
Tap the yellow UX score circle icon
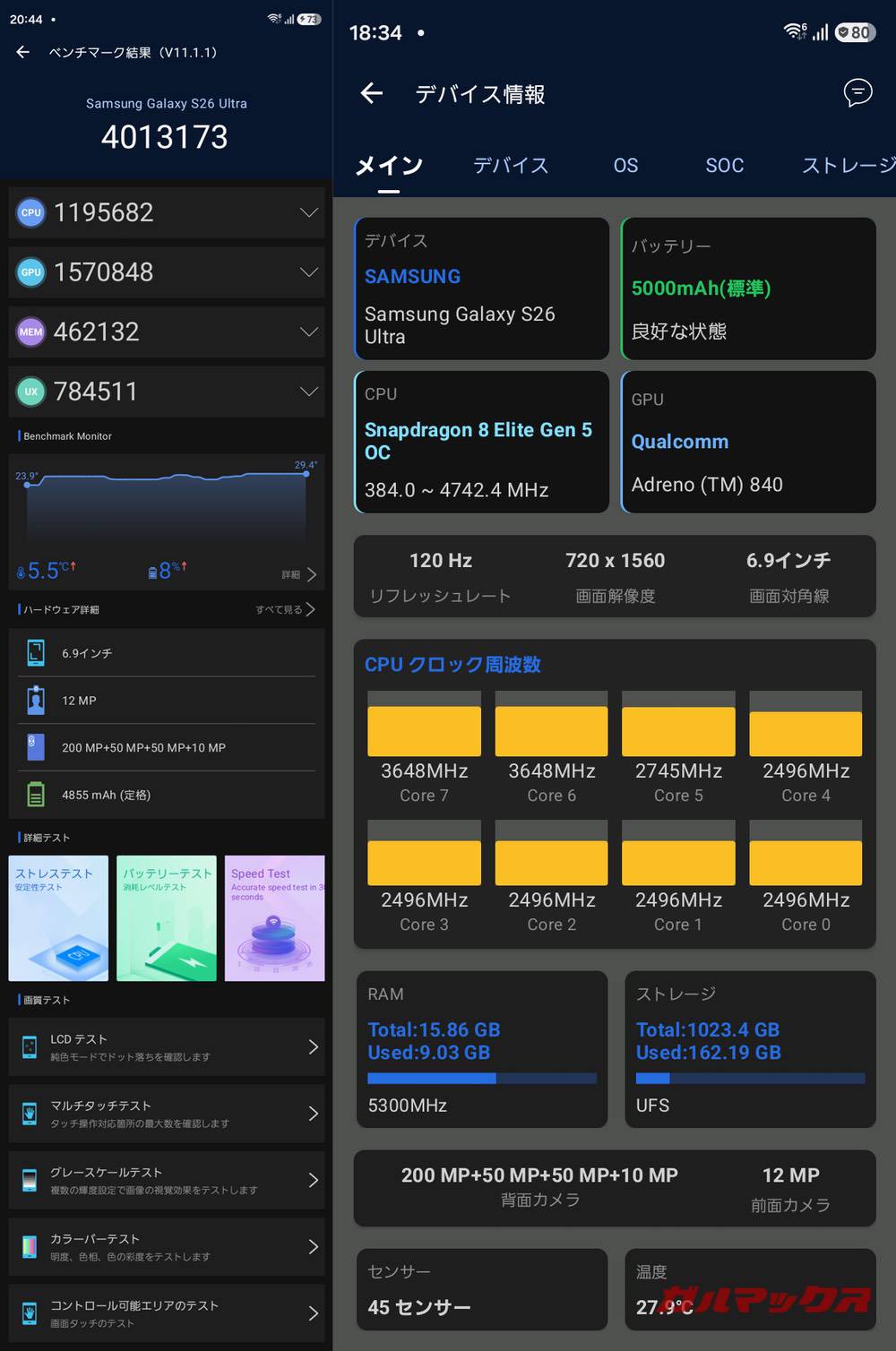[30, 392]
